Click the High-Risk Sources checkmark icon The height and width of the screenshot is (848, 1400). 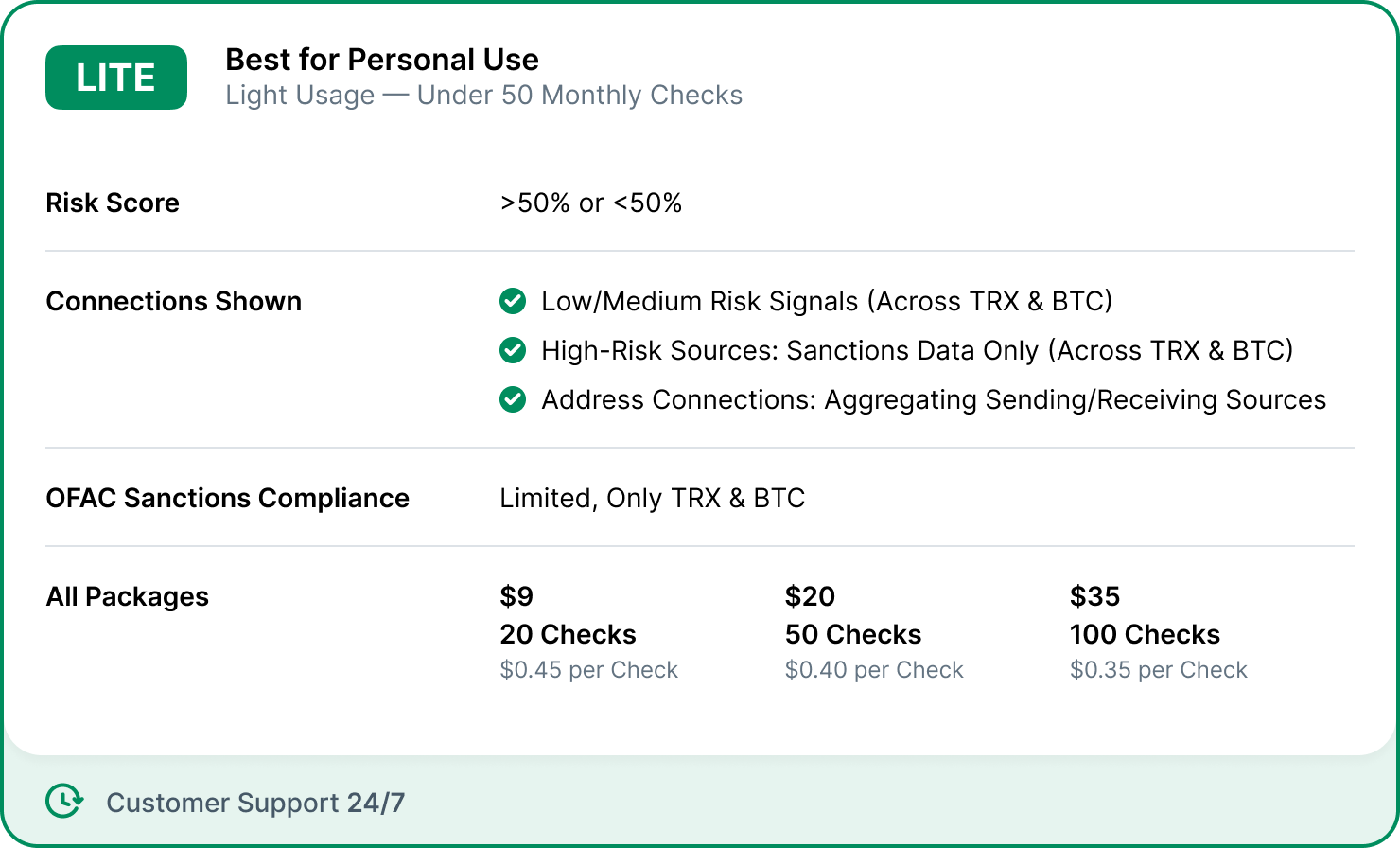coord(513,350)
